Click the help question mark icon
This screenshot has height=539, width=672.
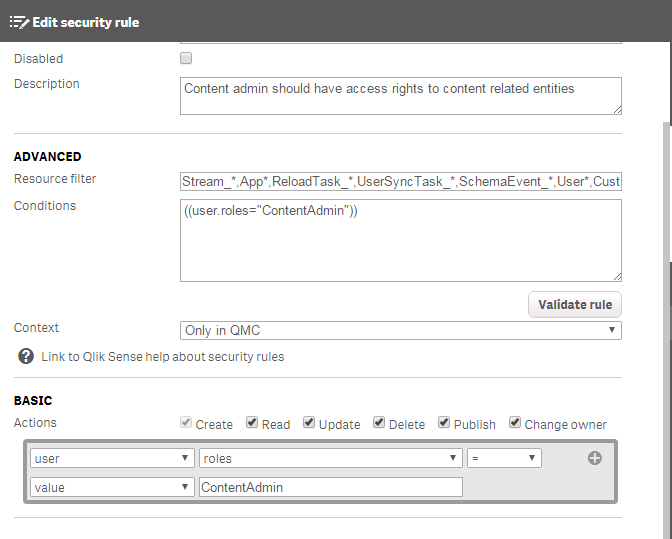26,356
